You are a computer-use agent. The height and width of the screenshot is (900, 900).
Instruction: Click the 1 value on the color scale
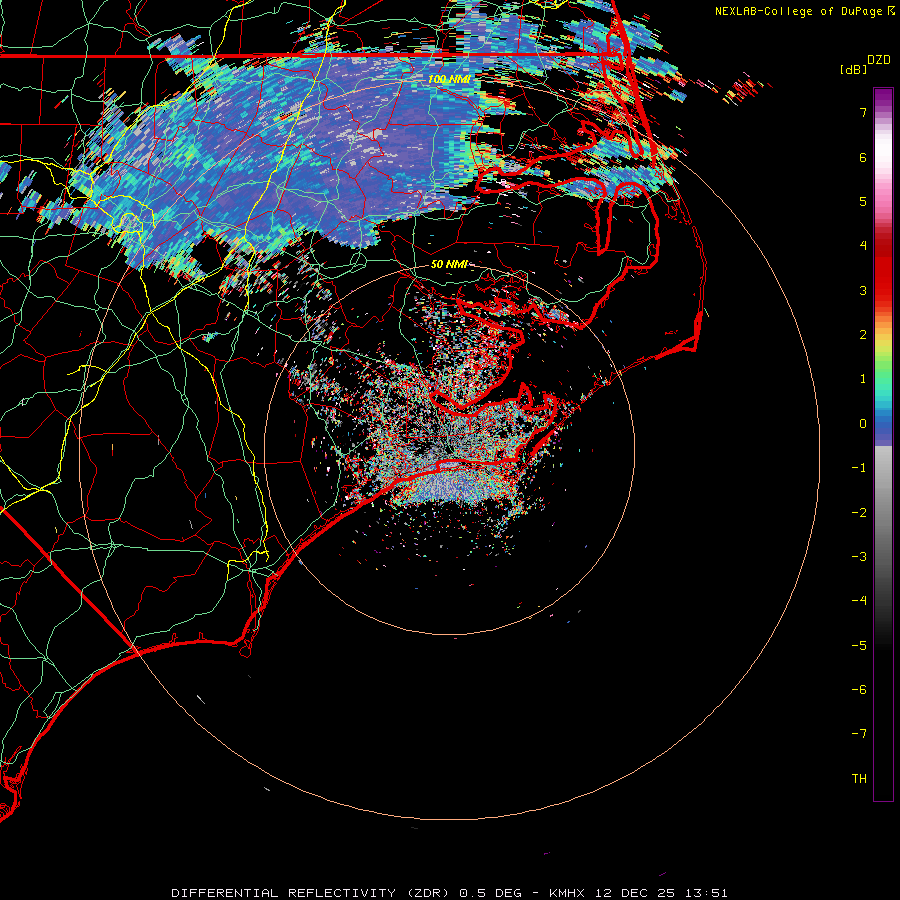863,379
